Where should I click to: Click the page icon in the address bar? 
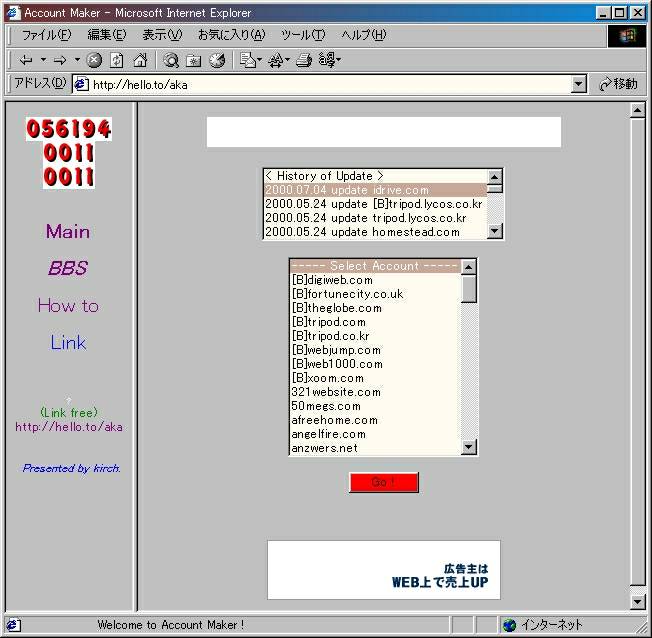[81, 84]
